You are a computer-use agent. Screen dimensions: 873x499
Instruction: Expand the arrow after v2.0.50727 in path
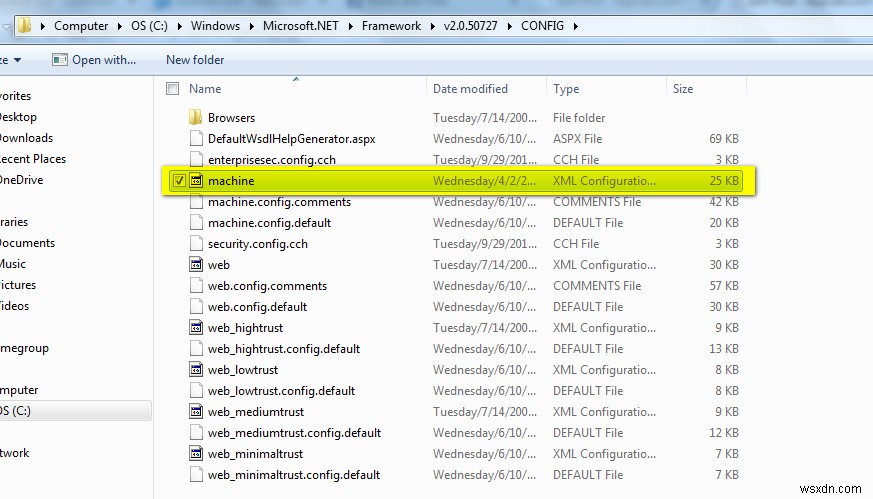click(x=509, y=26)
